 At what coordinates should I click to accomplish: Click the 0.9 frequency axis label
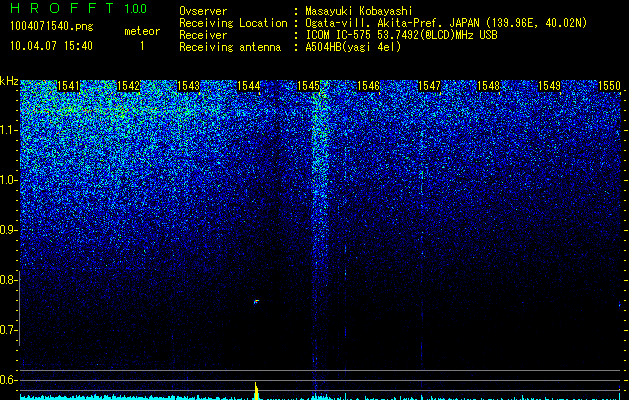pos(8,230)
